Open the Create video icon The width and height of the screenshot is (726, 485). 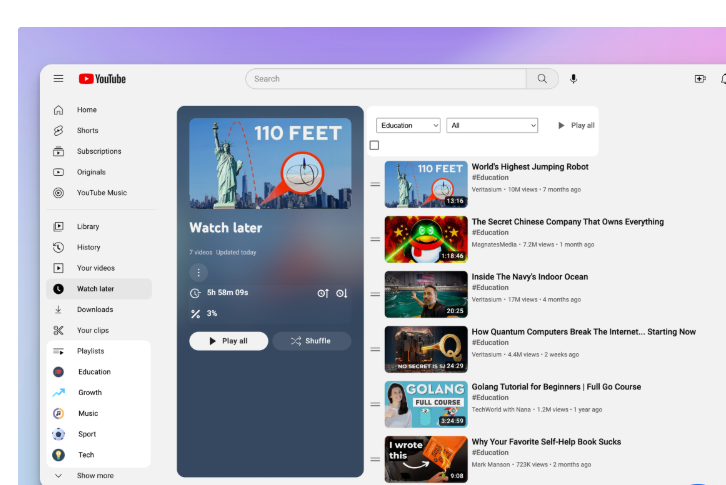point(700,79)
